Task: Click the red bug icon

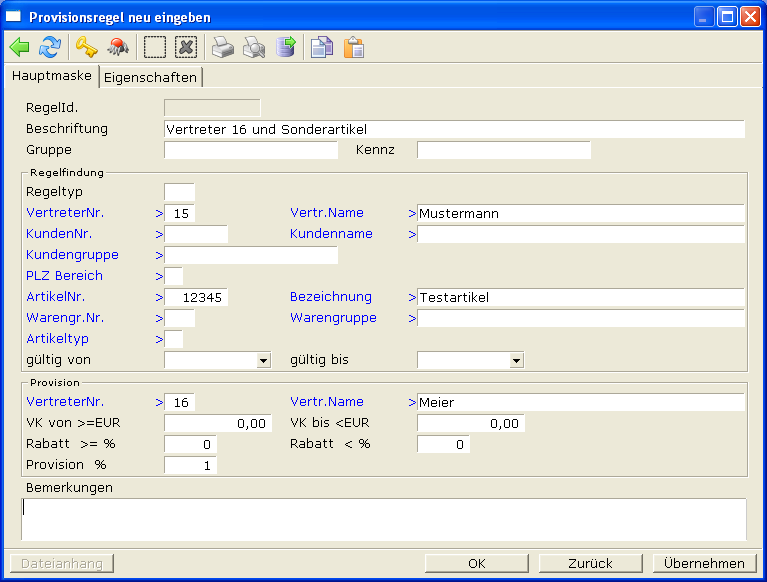Action: coord(119,47)
